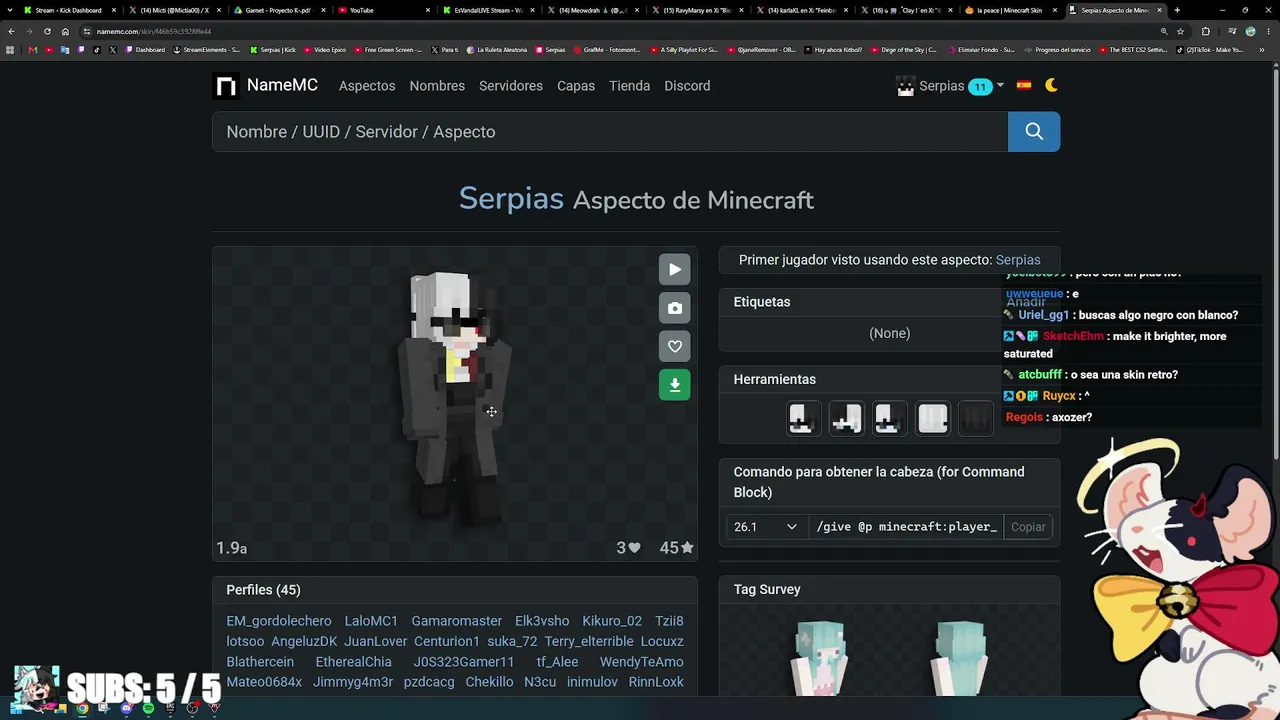The image size is (1280, 720).
Task: Switch to the EsVandalLIVE Stream tab
Action: [x=488, y=10]
